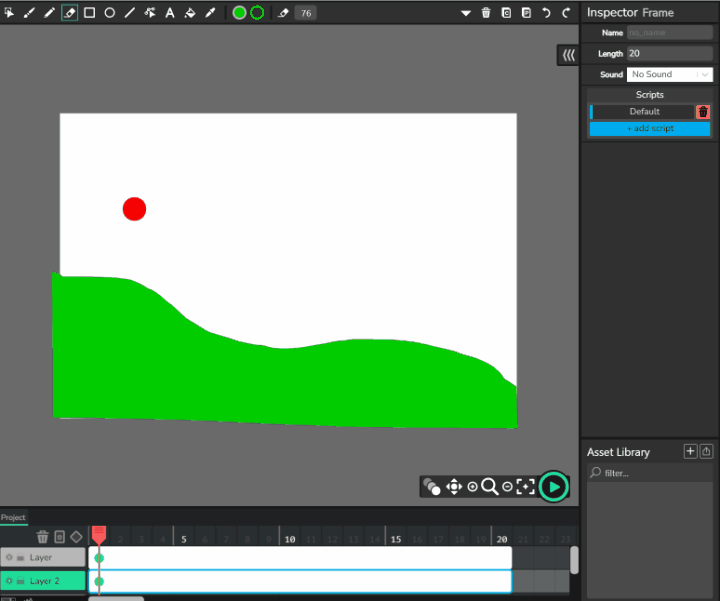Click the timeline add frame icon
720x601 pixels.
pos(60,537)
